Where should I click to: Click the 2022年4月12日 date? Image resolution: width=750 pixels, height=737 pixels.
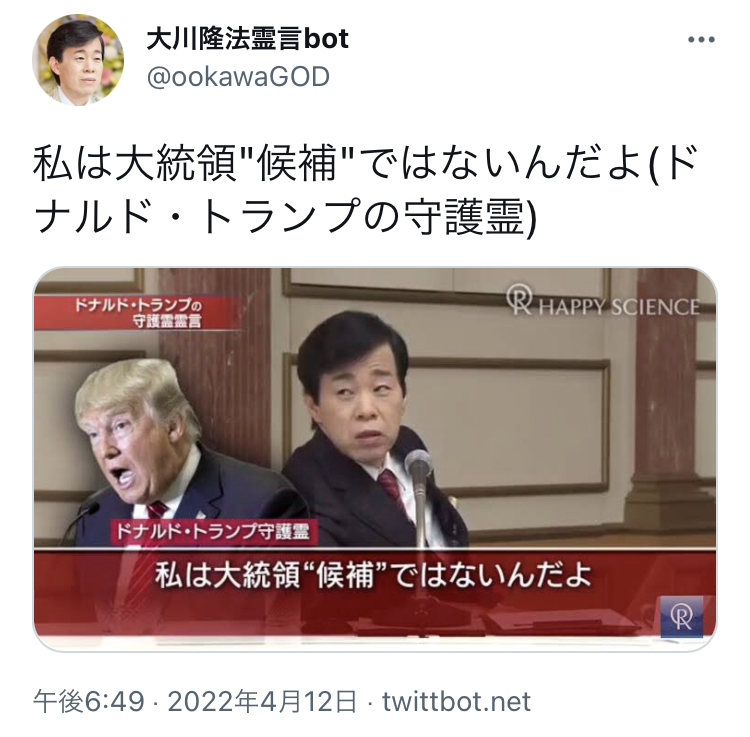point(262,702)
